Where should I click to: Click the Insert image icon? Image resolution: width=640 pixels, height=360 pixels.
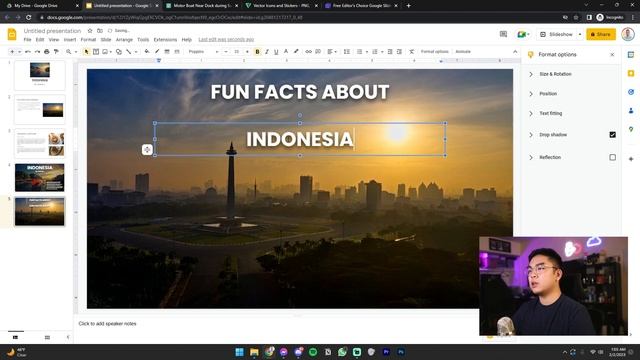[105, 52]
